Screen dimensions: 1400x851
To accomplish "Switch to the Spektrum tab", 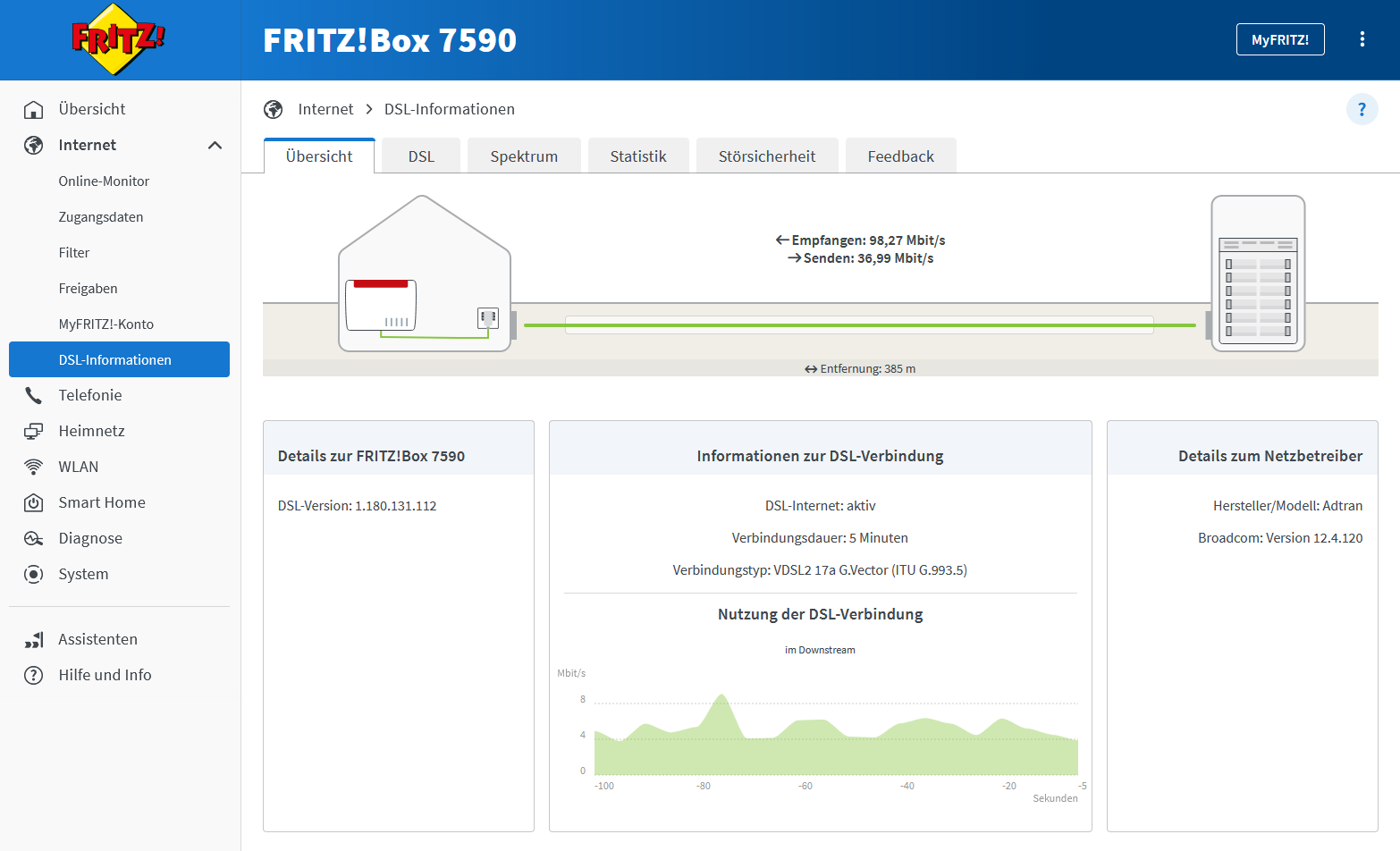I will [x=524, y=156].
